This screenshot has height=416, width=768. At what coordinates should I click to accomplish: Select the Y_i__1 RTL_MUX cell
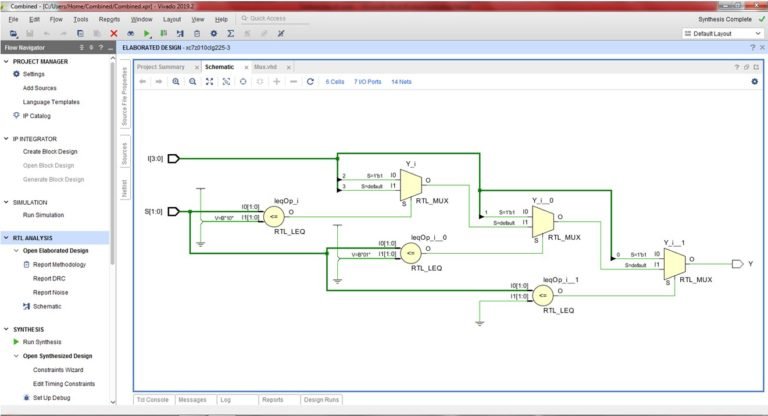click(675, 264)
